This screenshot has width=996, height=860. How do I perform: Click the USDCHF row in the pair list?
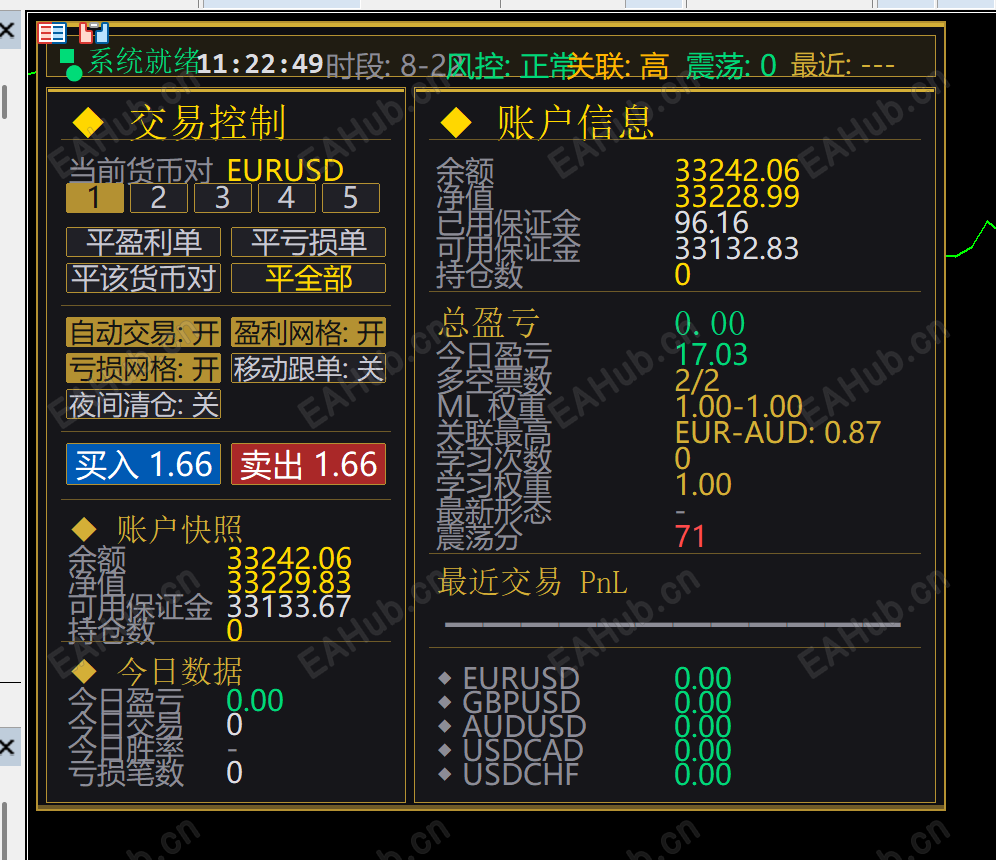584,774
